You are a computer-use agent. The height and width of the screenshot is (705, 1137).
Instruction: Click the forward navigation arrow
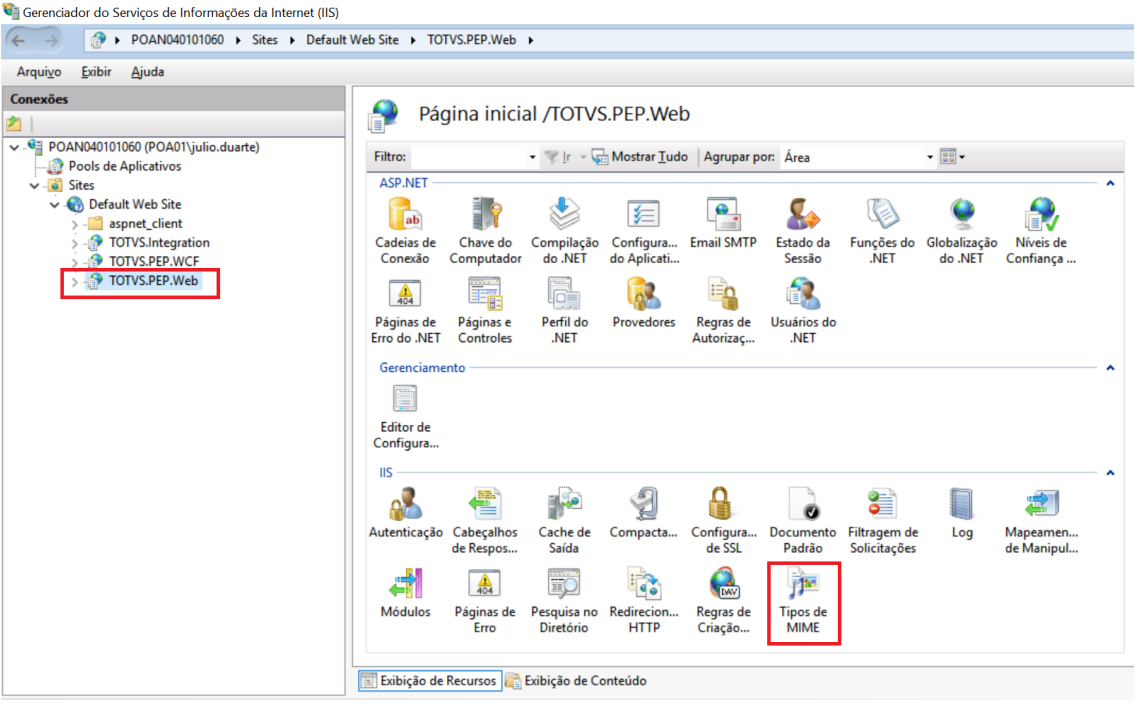(51, 41)
